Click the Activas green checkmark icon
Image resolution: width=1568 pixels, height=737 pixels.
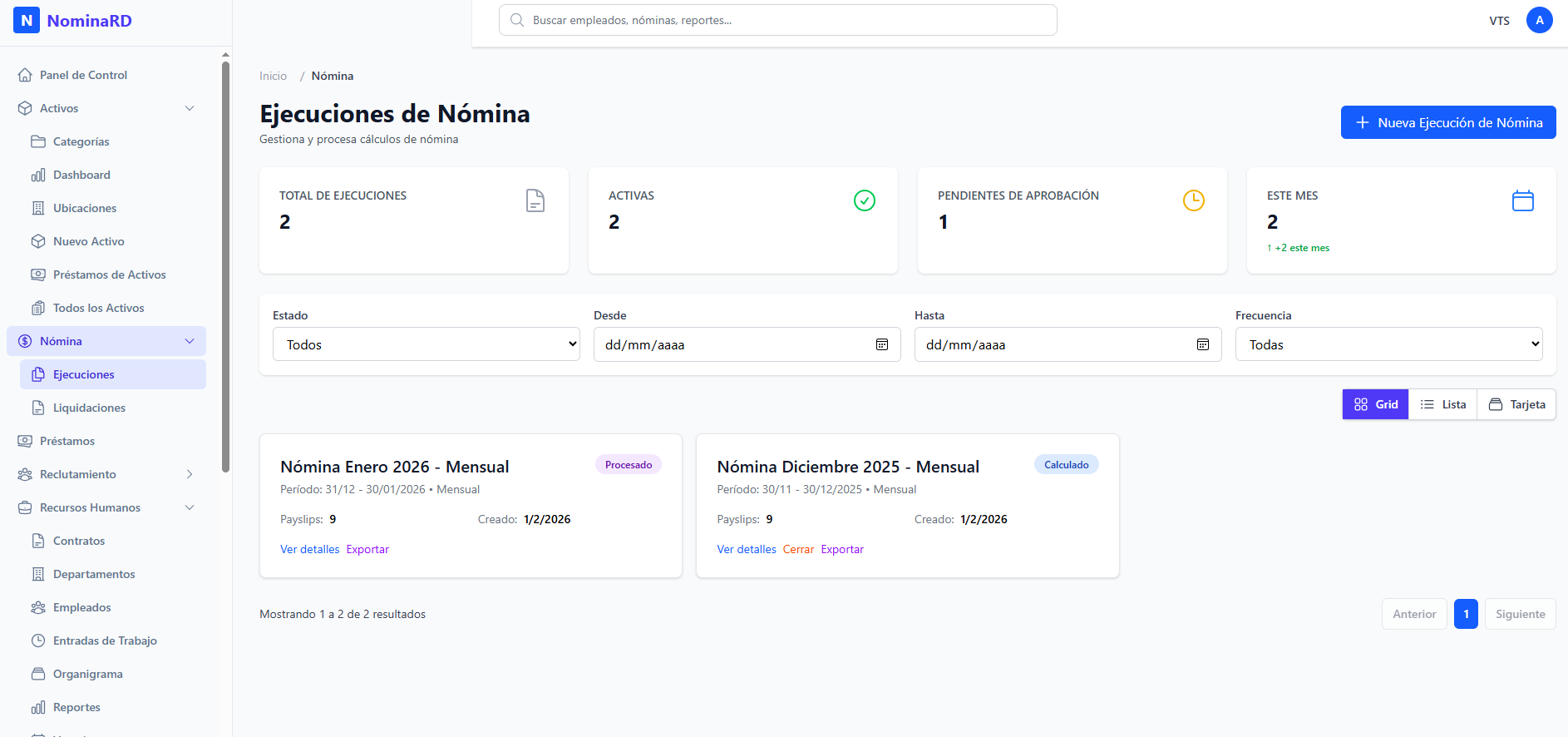[x=865, y=200]
